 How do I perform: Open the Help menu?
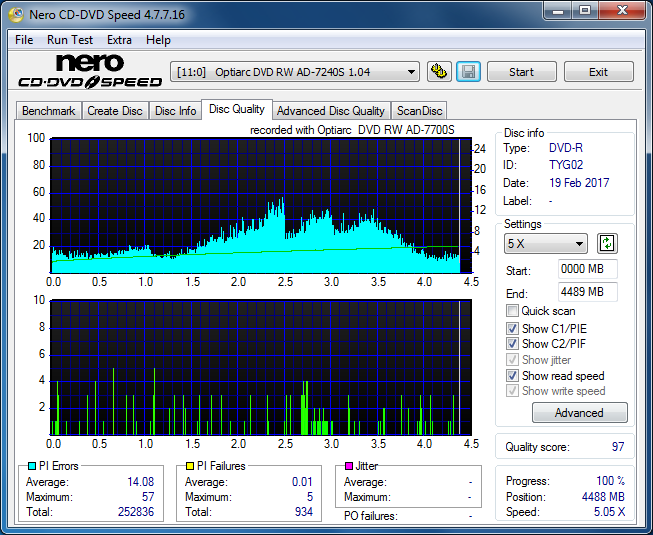[x=158, y=40]
